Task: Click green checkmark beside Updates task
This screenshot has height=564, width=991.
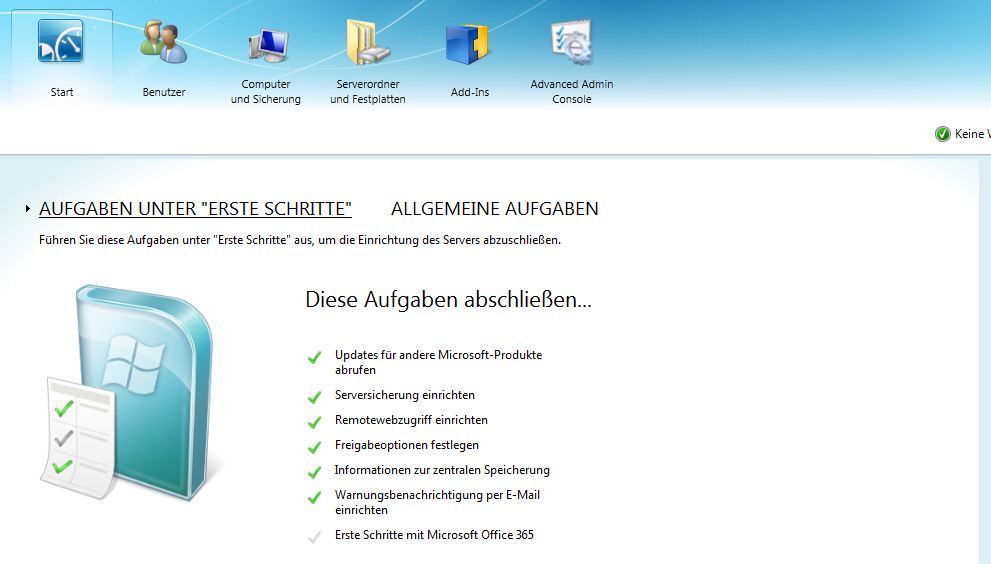Action: 314,357
